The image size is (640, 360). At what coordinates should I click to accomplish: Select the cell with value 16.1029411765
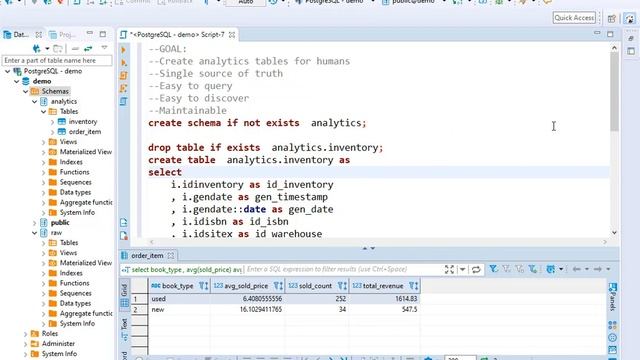coord(247,309)
